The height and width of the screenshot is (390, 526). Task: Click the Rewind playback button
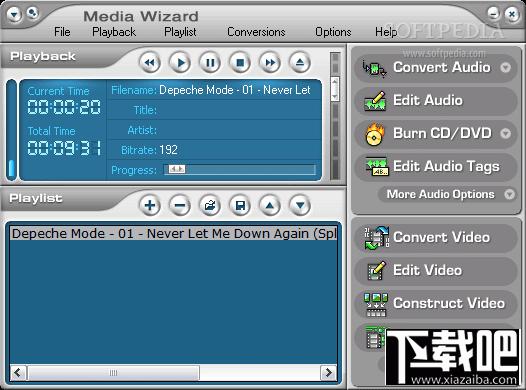(x=150, y=62)
